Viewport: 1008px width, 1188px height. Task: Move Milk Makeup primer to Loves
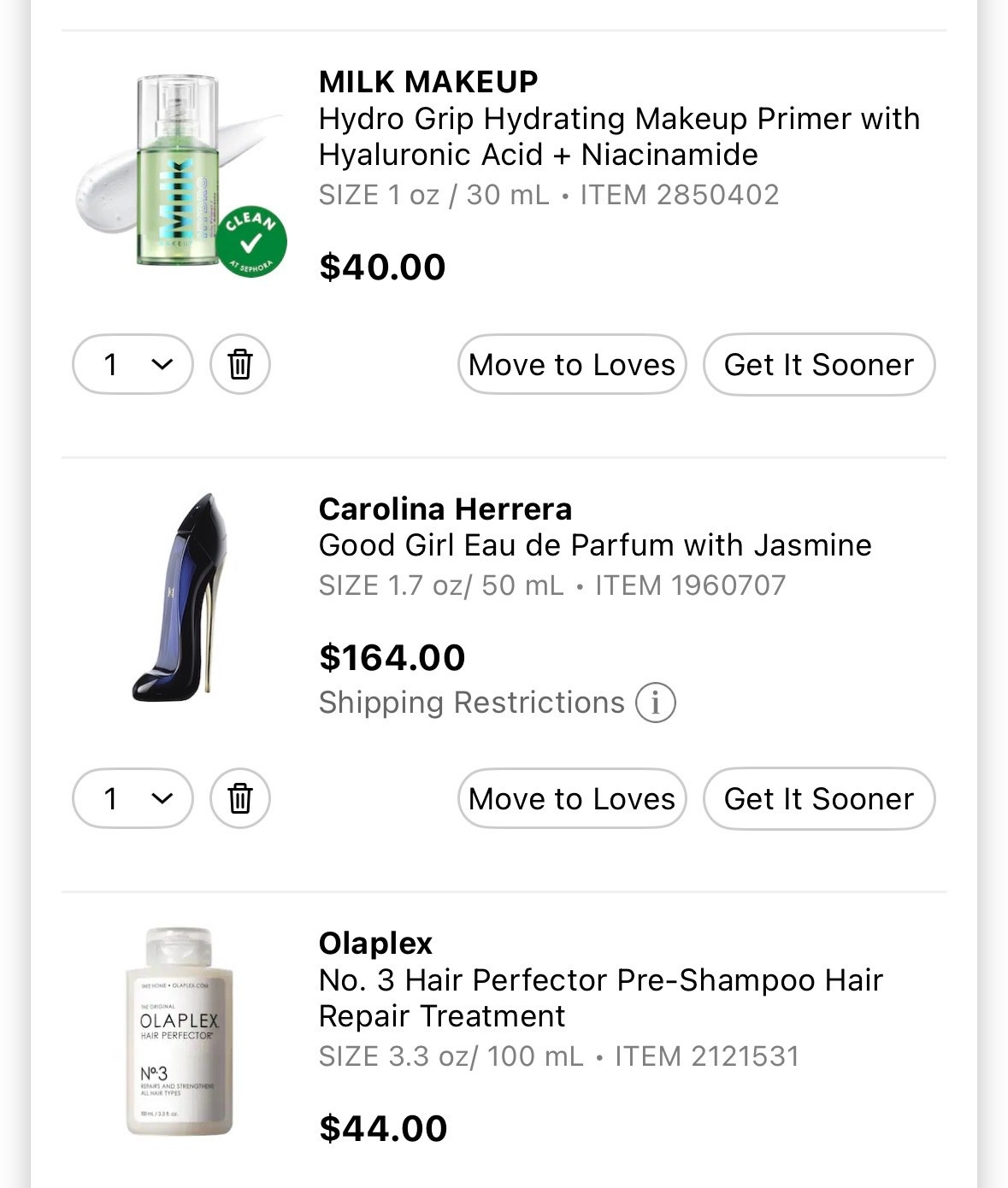click(572, 364)
